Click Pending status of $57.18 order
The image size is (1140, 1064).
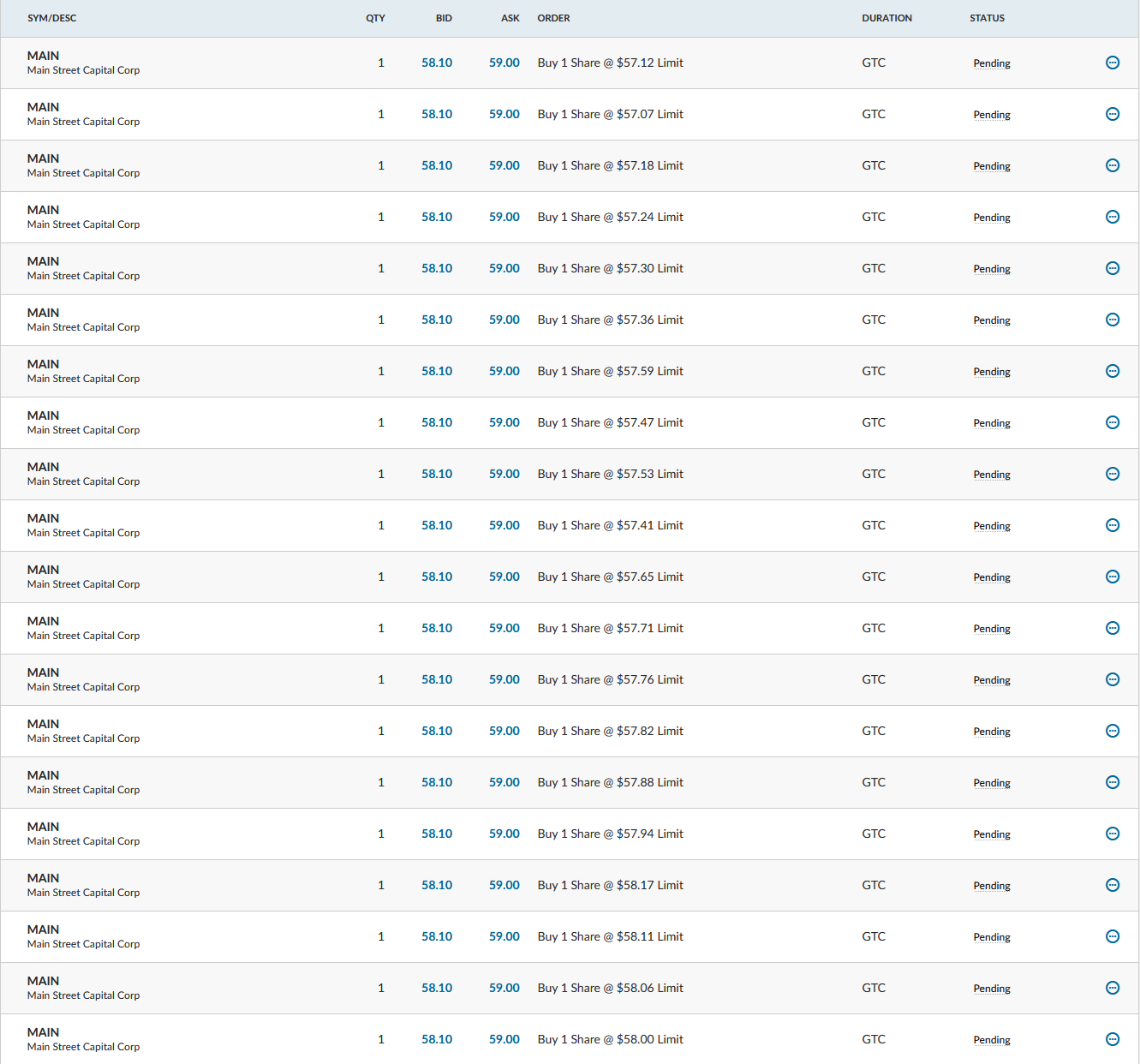coord(992,166)
